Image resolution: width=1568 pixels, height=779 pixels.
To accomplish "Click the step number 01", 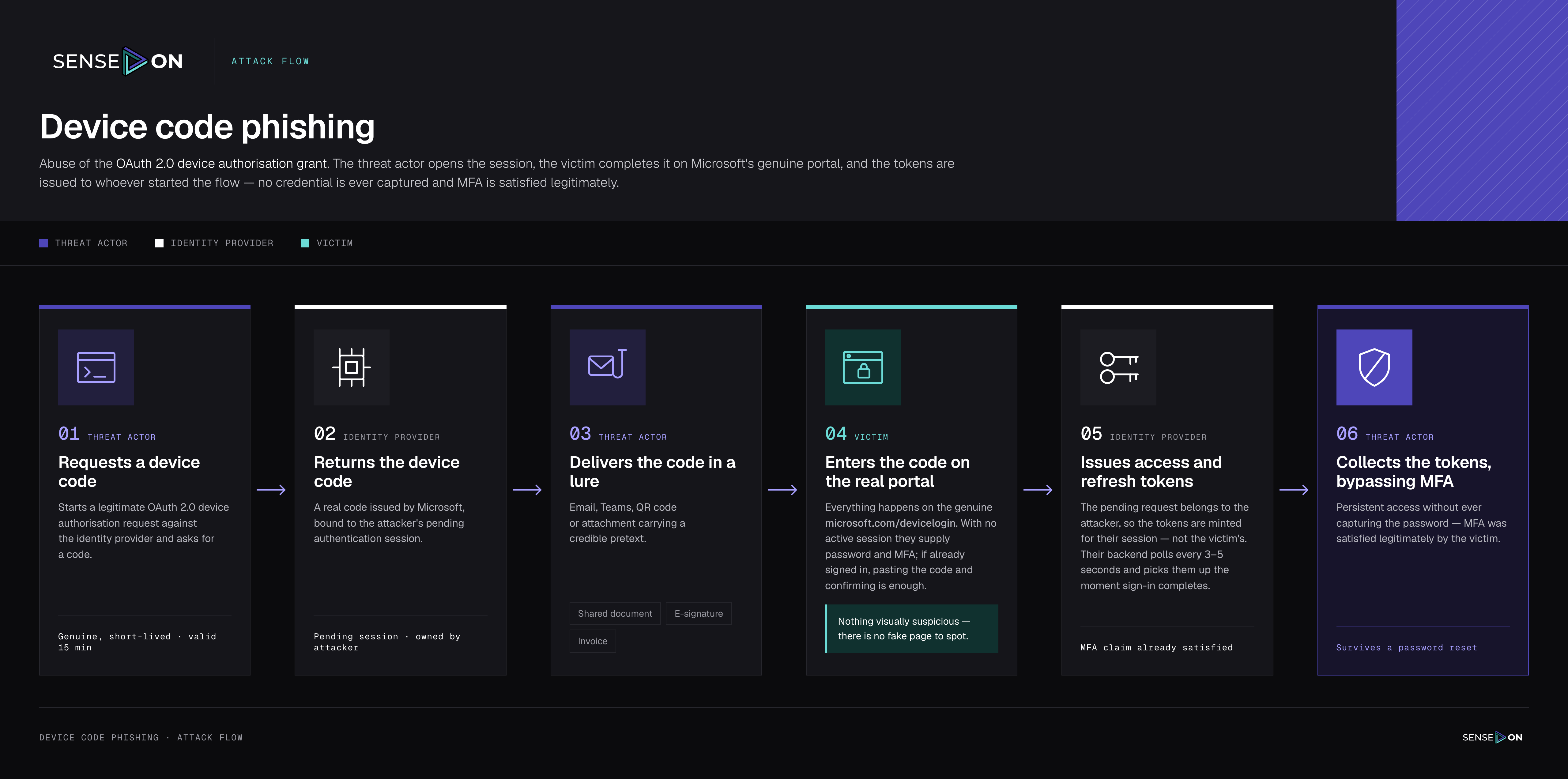I will click(x=69, y=433).
